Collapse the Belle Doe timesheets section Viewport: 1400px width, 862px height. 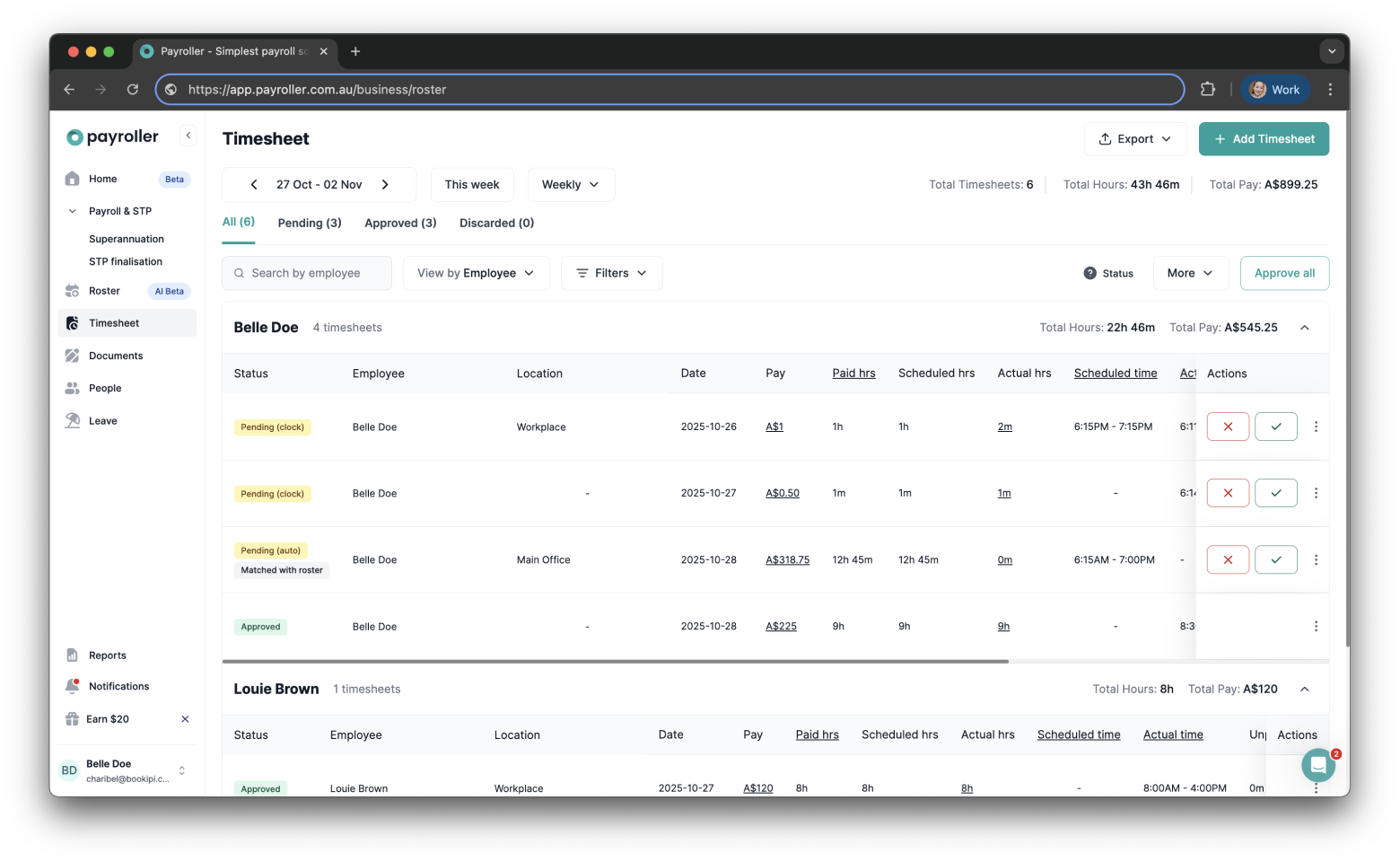[x=1304, y=327]
